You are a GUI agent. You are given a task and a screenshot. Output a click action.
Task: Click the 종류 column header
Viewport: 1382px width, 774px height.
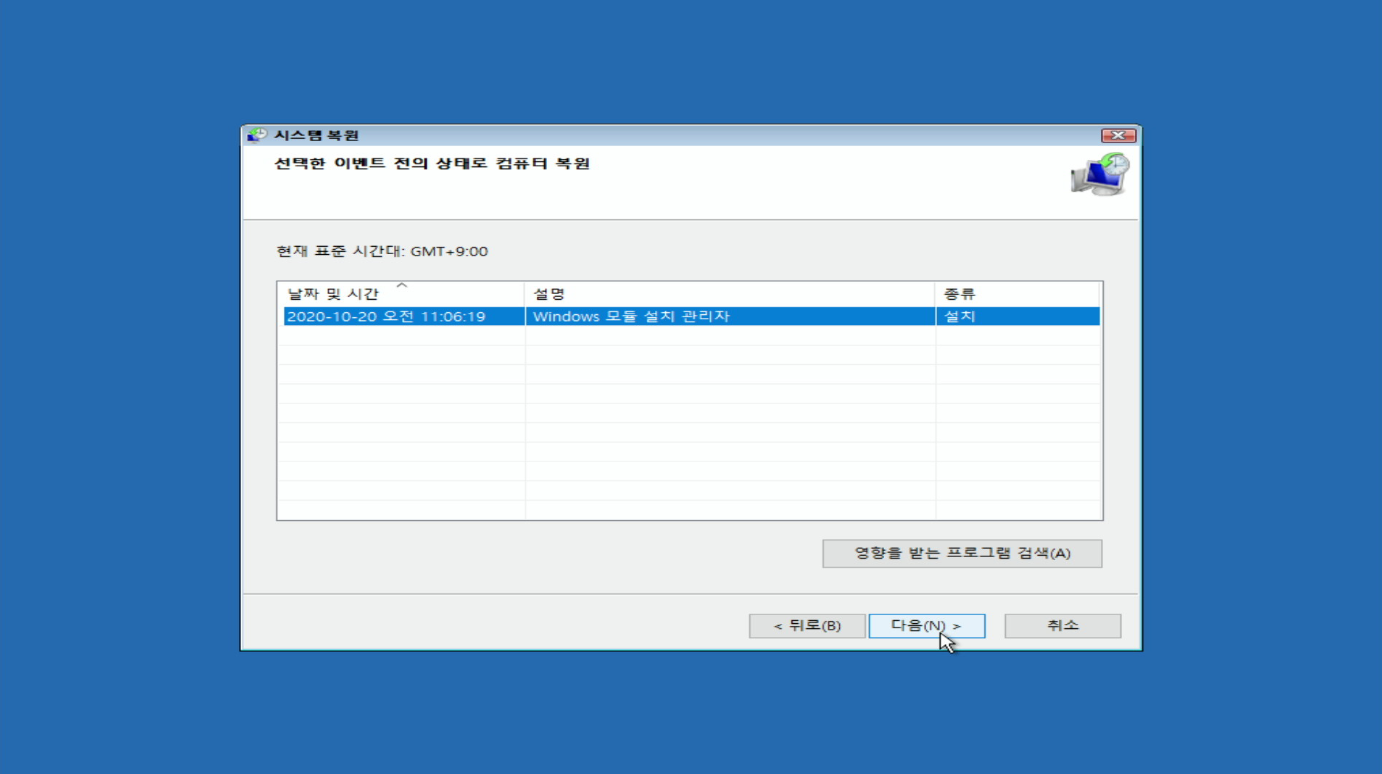point(1018,294)
